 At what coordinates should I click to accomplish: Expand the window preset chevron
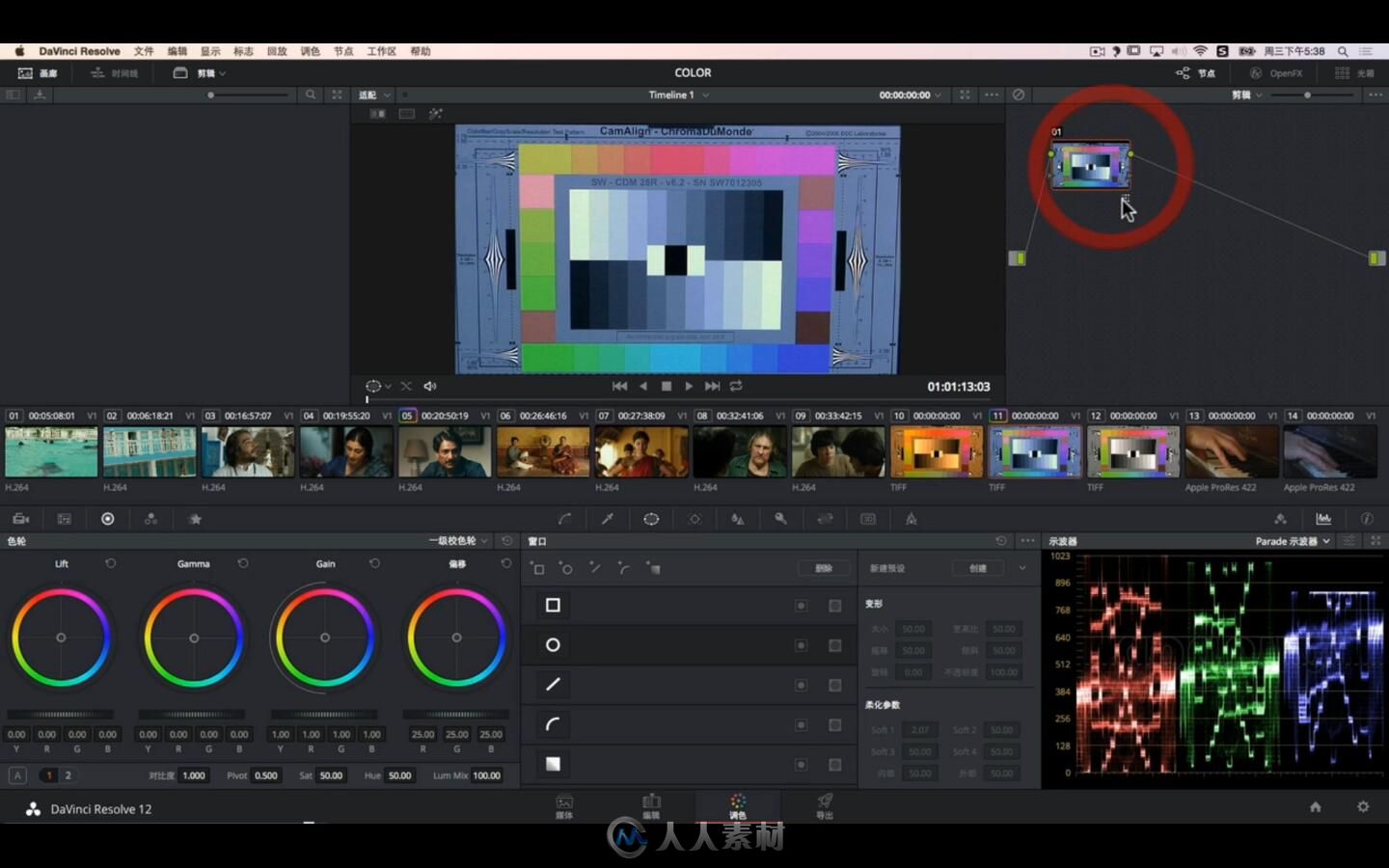click(x=1022, y=568)
